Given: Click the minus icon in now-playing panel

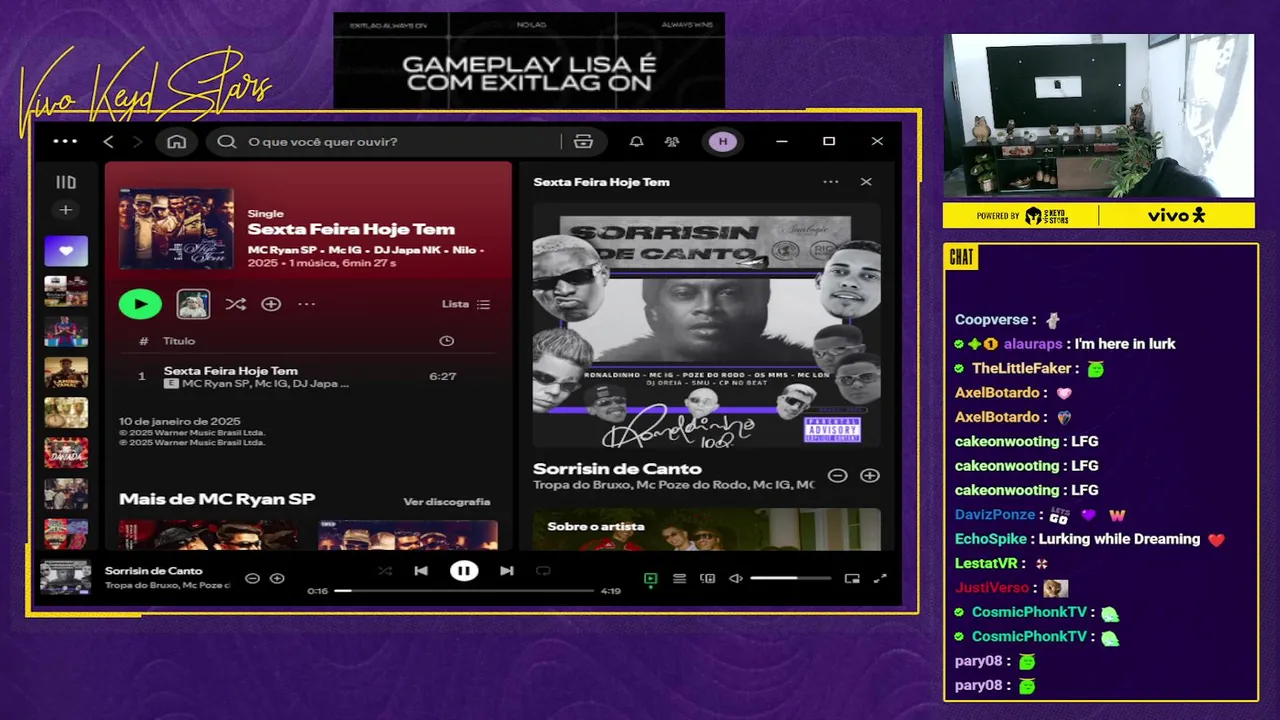Looking at the screenshot, I should click(x=838, y=476).
